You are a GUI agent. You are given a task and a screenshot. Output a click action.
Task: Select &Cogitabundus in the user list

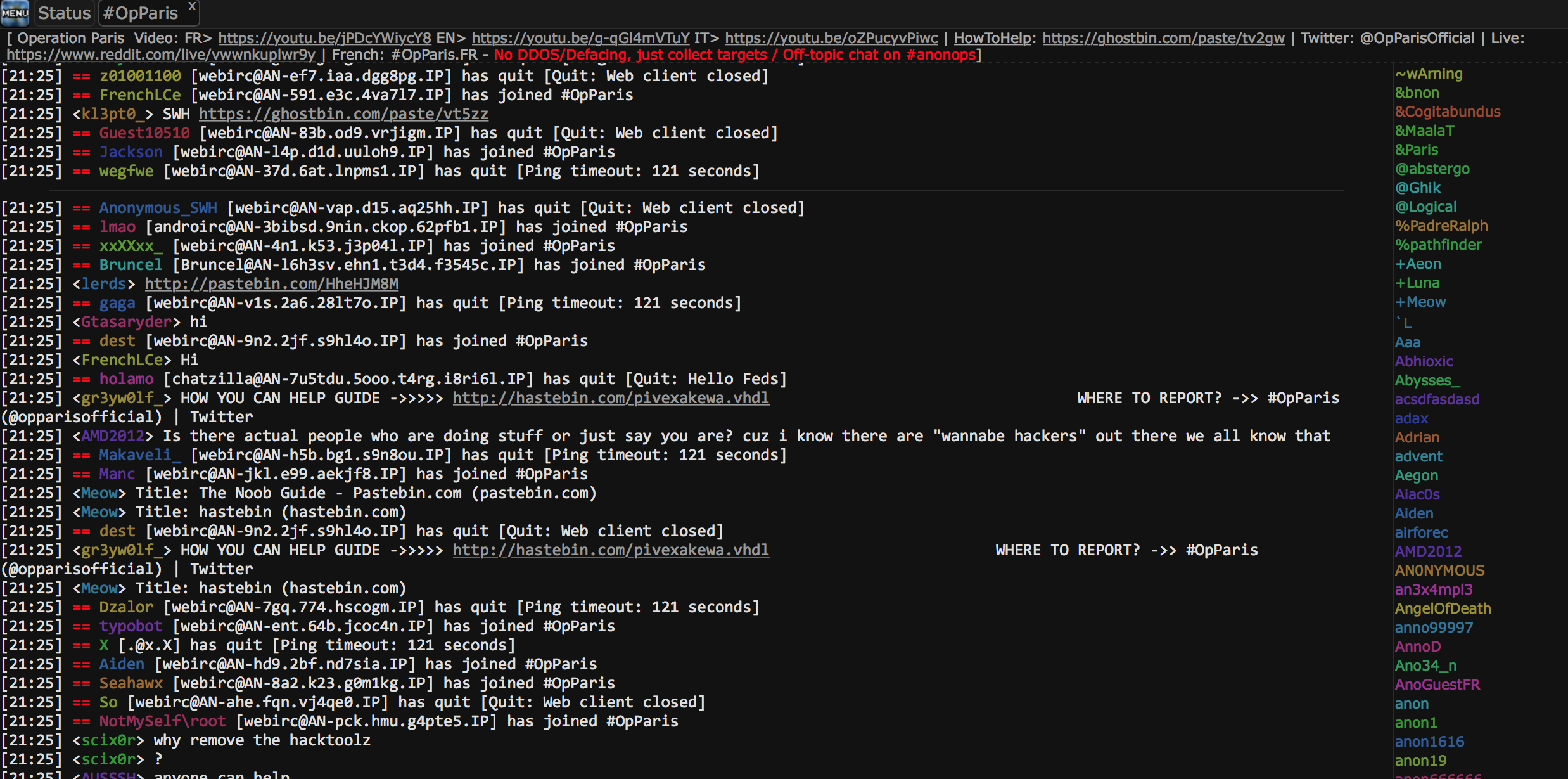point(1448,112)
